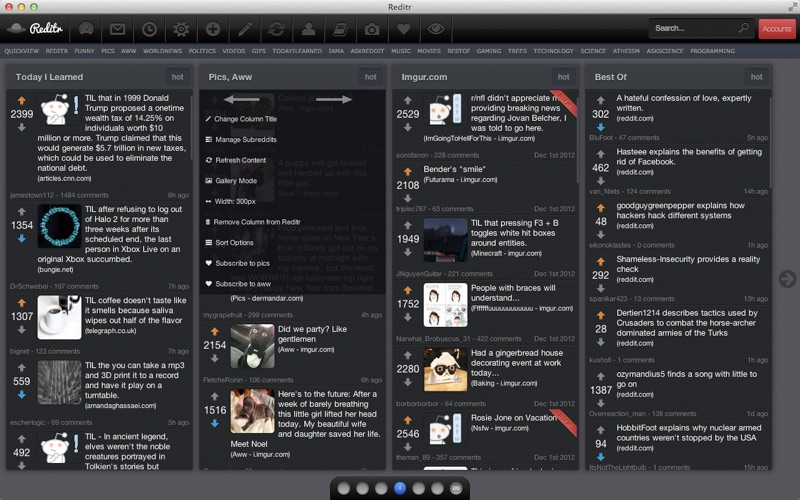Image resolution: width=800 pixels, height=500 pixels.
Task: Open hot sort dropdown in Best Of
Action: click(x=757, y=77)
